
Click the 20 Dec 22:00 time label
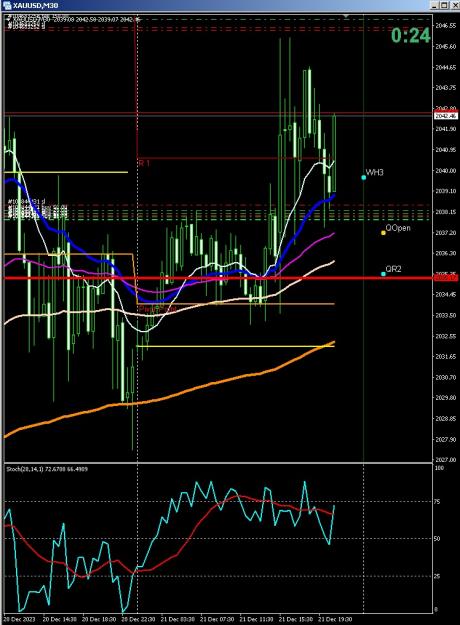point(138,619)
